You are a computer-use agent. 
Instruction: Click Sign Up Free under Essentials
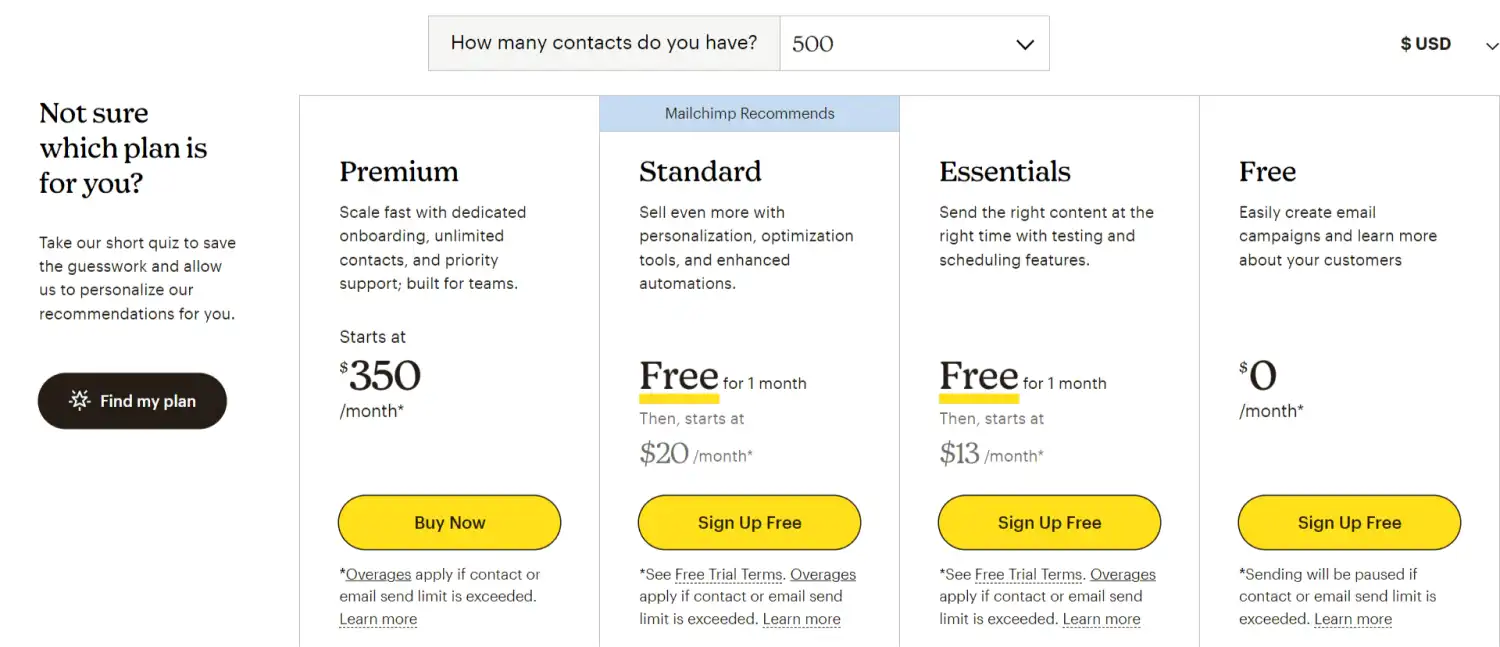click(x=1049, y=523)
